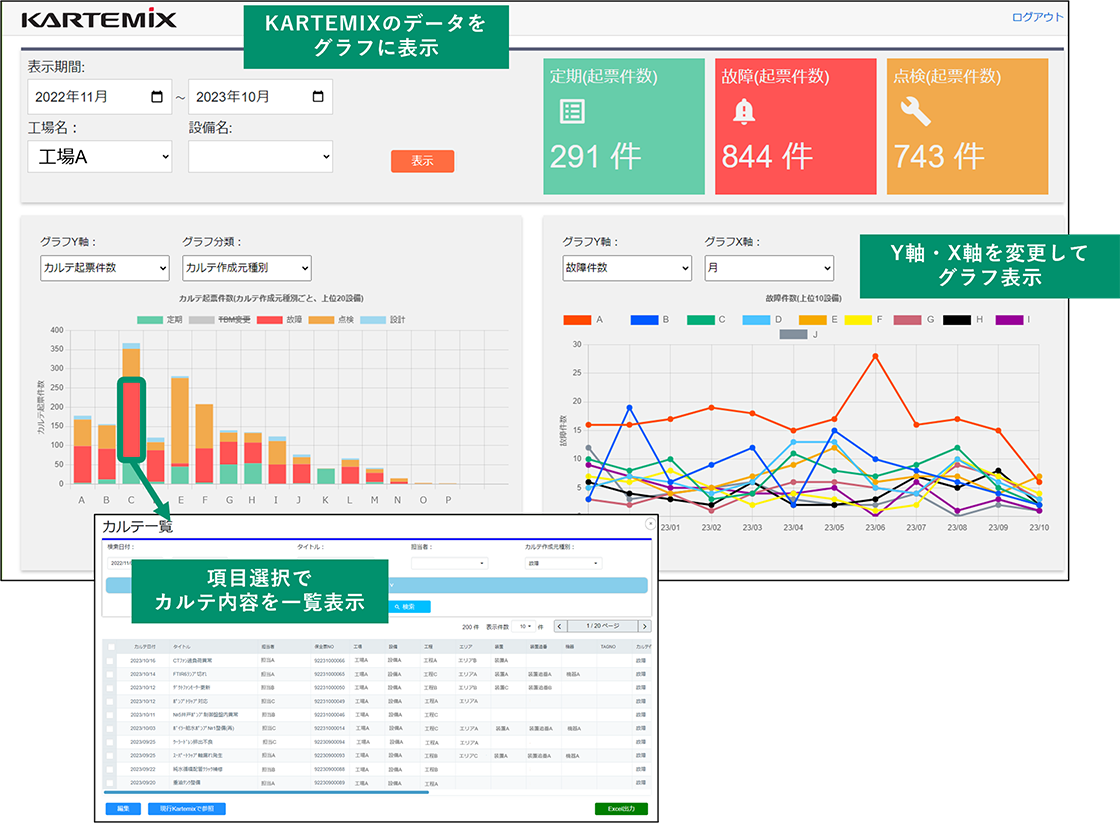Toggle line F in the line chart legend

[x=863, y=320]
